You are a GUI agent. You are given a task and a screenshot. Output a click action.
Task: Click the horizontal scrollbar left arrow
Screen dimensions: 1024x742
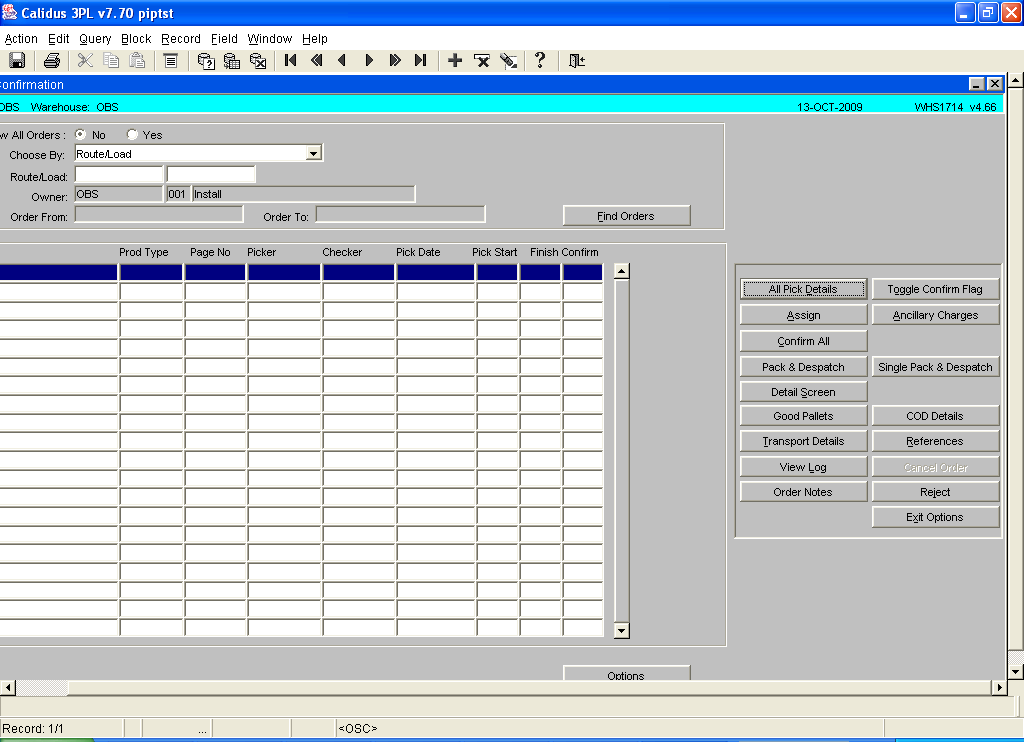8,687
